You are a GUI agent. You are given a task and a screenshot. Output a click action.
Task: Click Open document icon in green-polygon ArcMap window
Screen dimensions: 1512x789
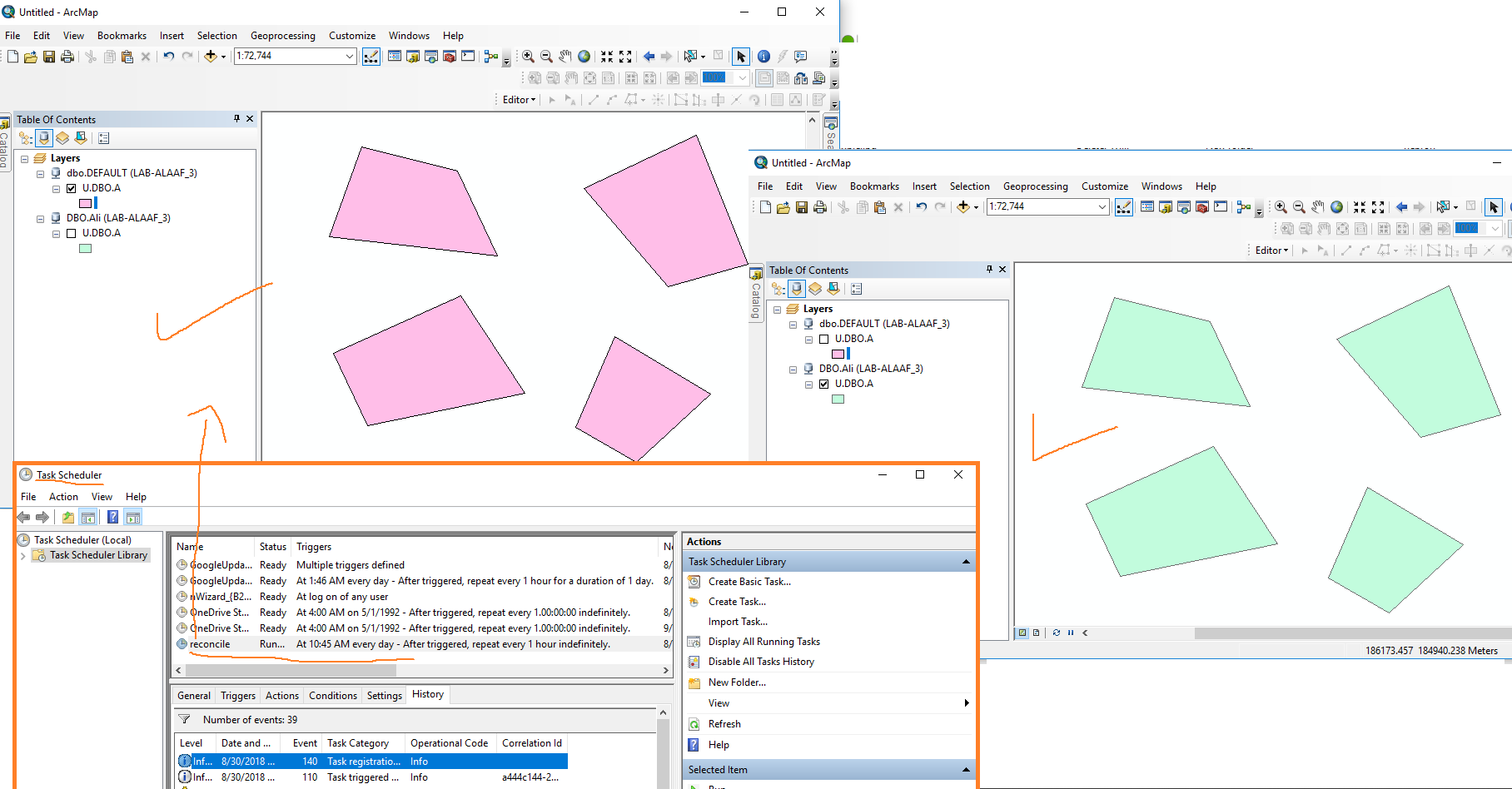click(783, 207)
